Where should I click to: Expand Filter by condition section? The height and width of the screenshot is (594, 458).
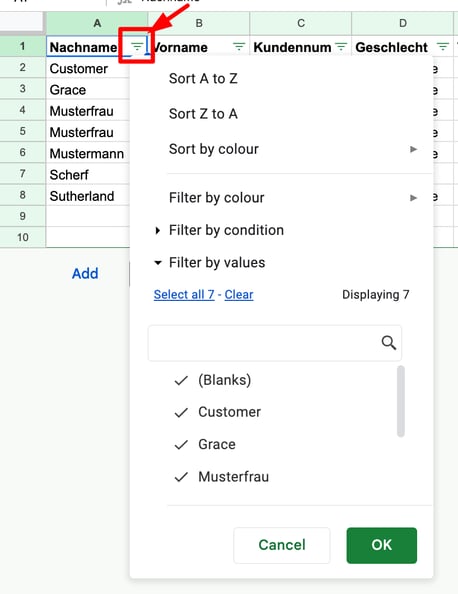pos(219,230)
